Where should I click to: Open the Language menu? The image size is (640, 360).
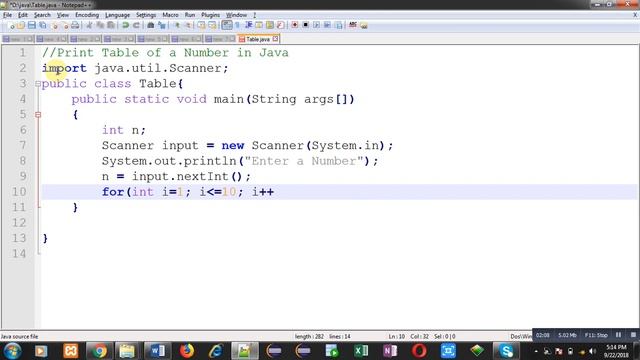[x=117, y=15]
